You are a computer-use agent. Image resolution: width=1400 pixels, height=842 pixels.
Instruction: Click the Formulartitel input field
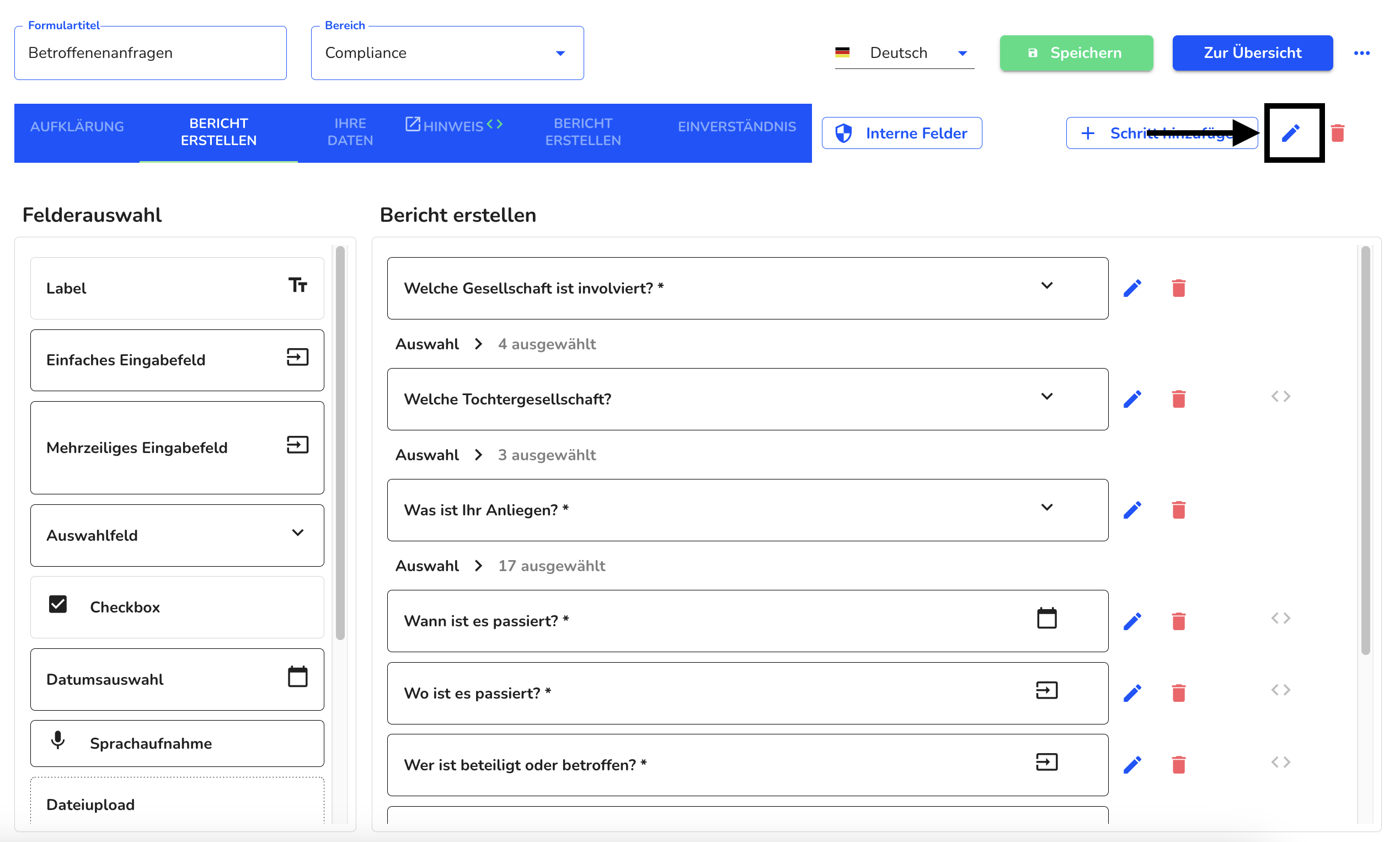[151, 53]
